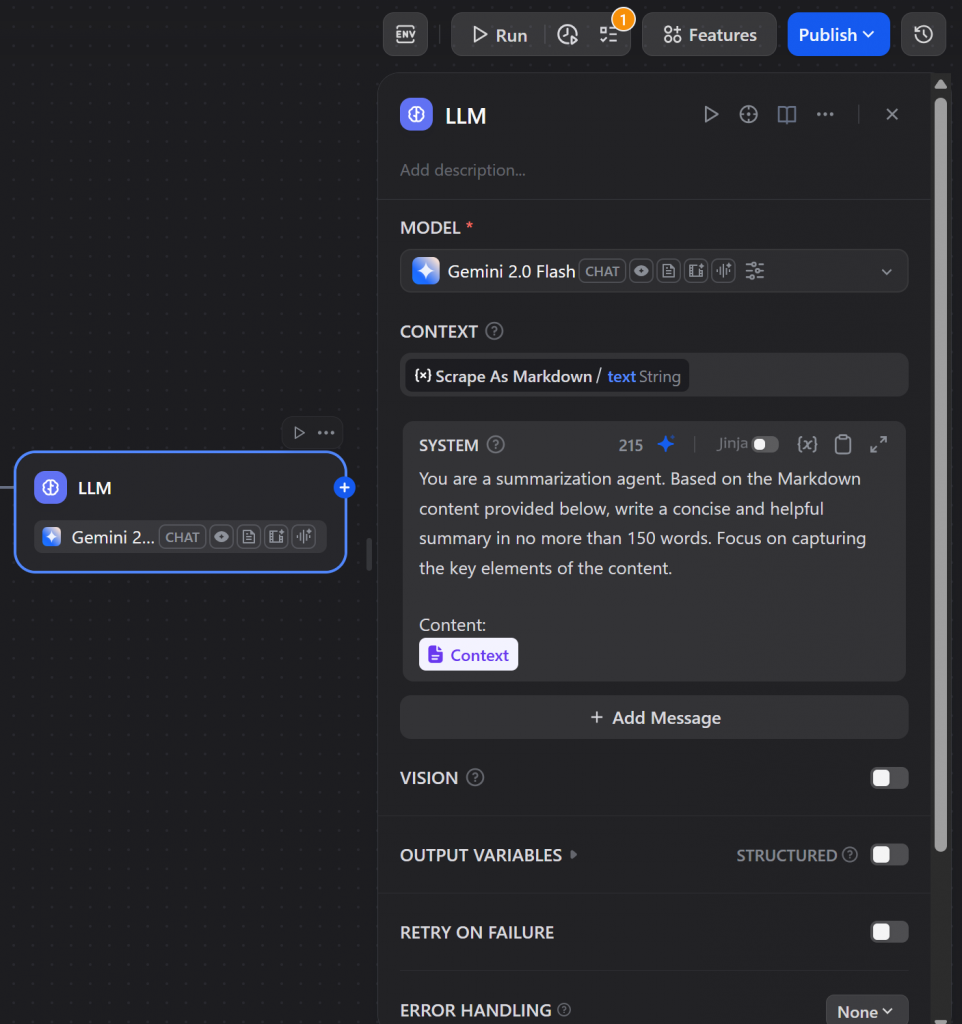Screen dimensions: 962x1024
Task: Run the workflow
Action: pyautogui.click(x=497, y=34)
